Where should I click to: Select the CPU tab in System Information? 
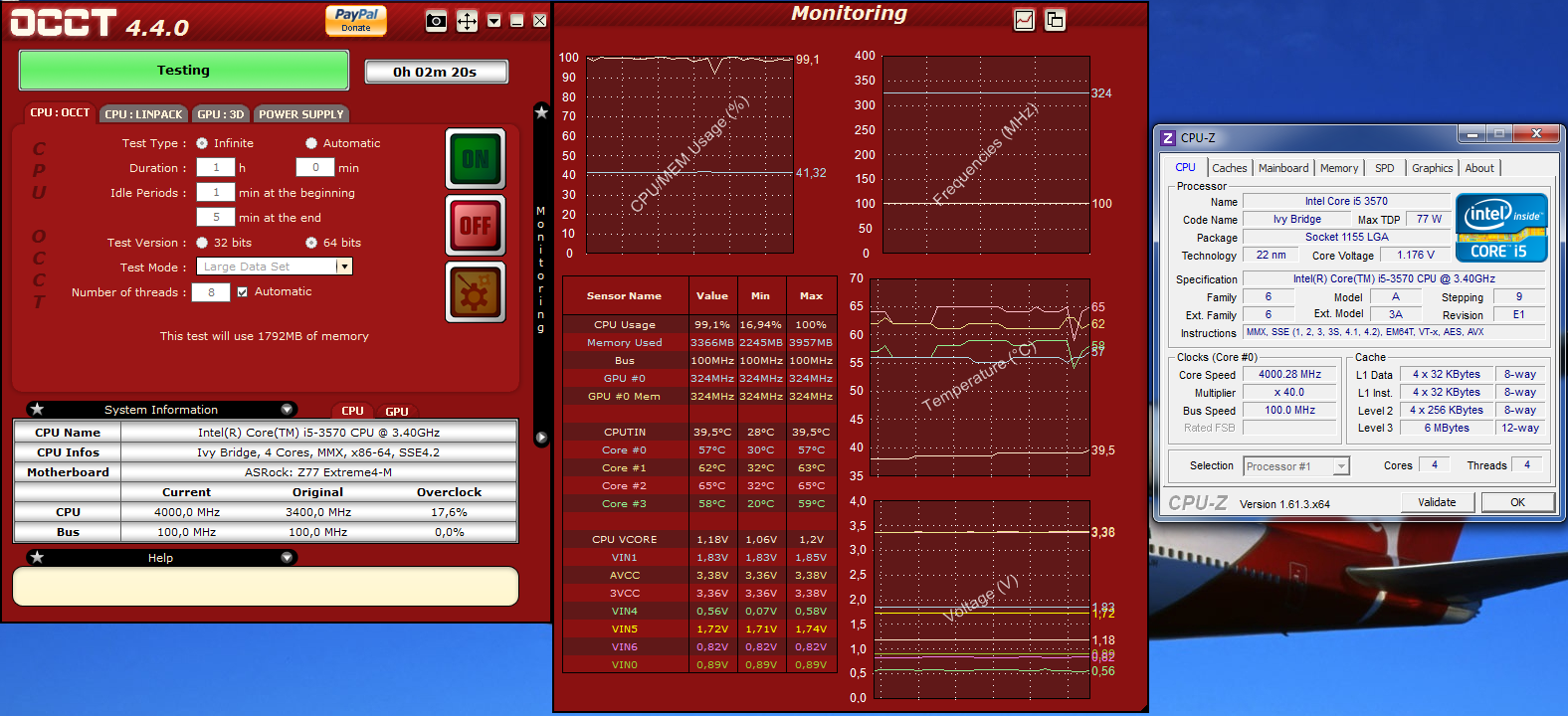(x=352, y=411)
